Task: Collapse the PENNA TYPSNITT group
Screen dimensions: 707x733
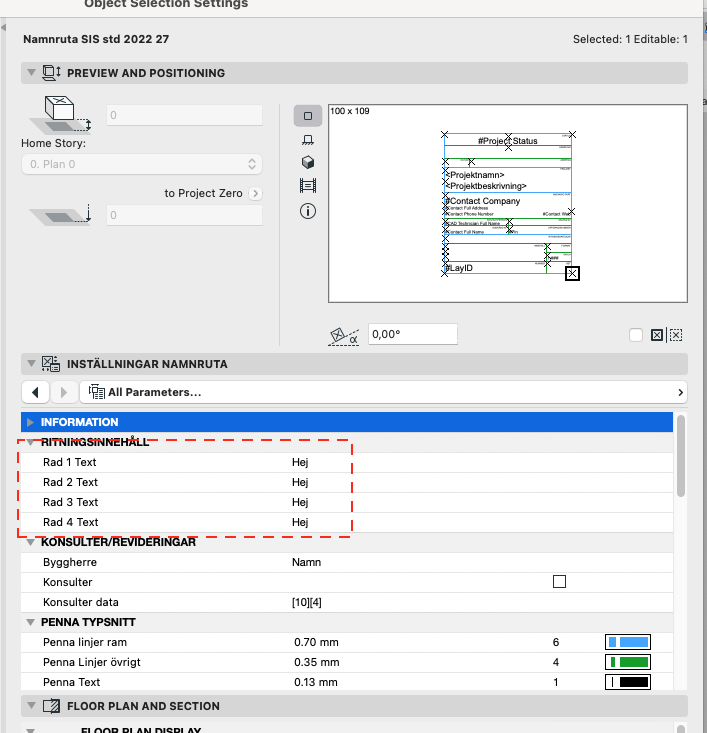Action: 31,622
